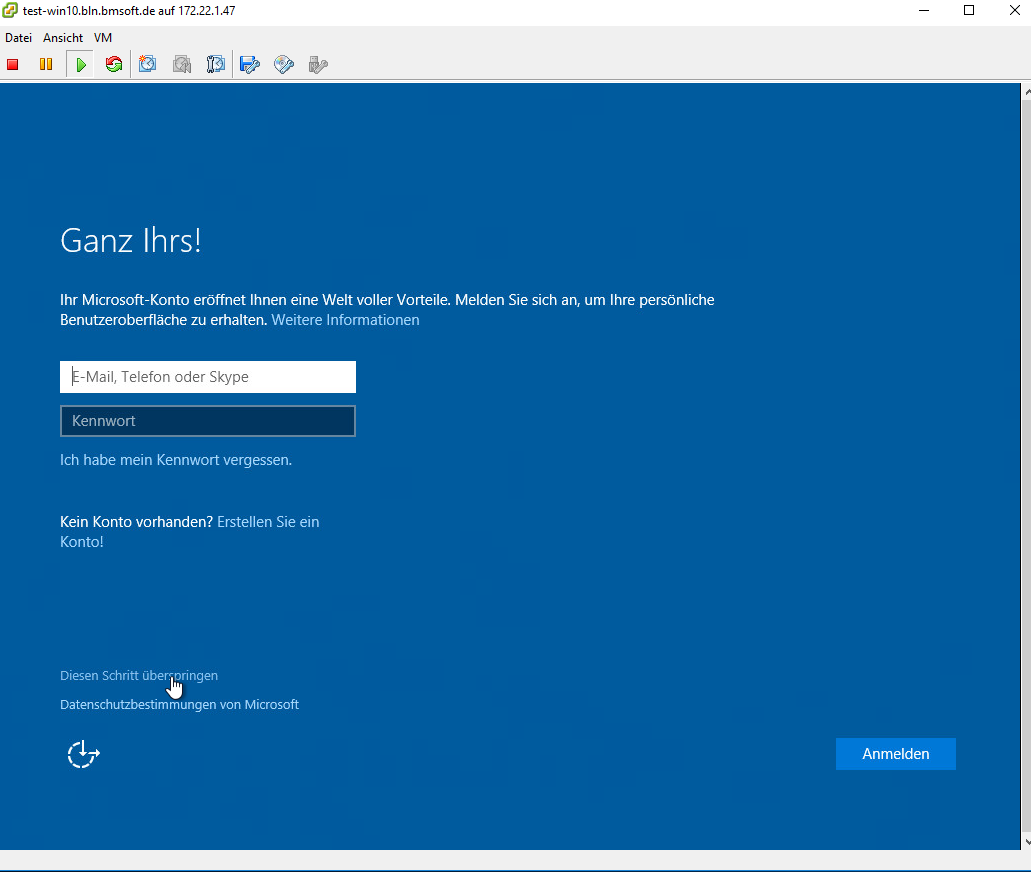The height and width of the screenshot is (872, 1031).
Task: Click the green Power On play button
Action: [81, 64]
